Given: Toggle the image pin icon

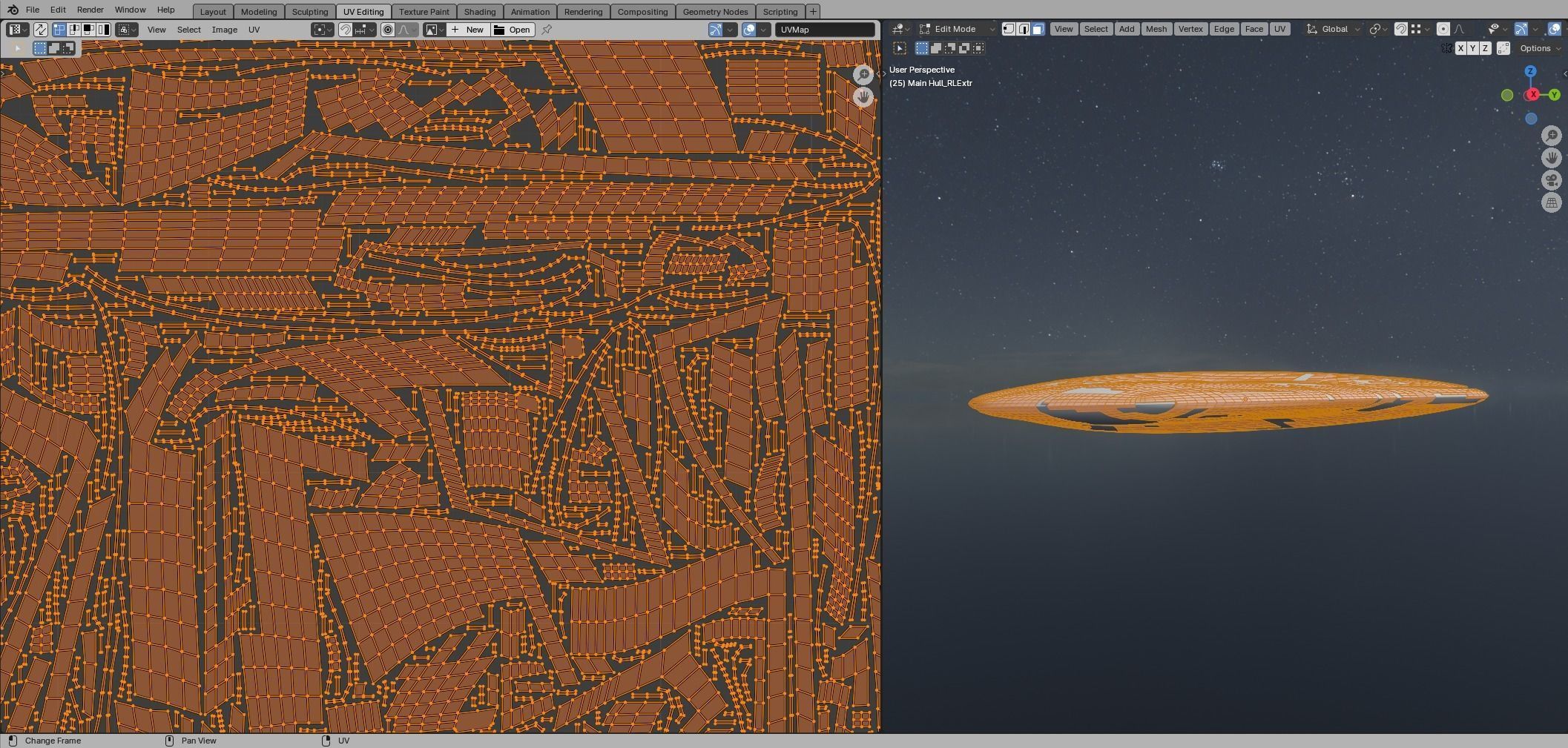Looking at the screenshot, I should [547, 30].
